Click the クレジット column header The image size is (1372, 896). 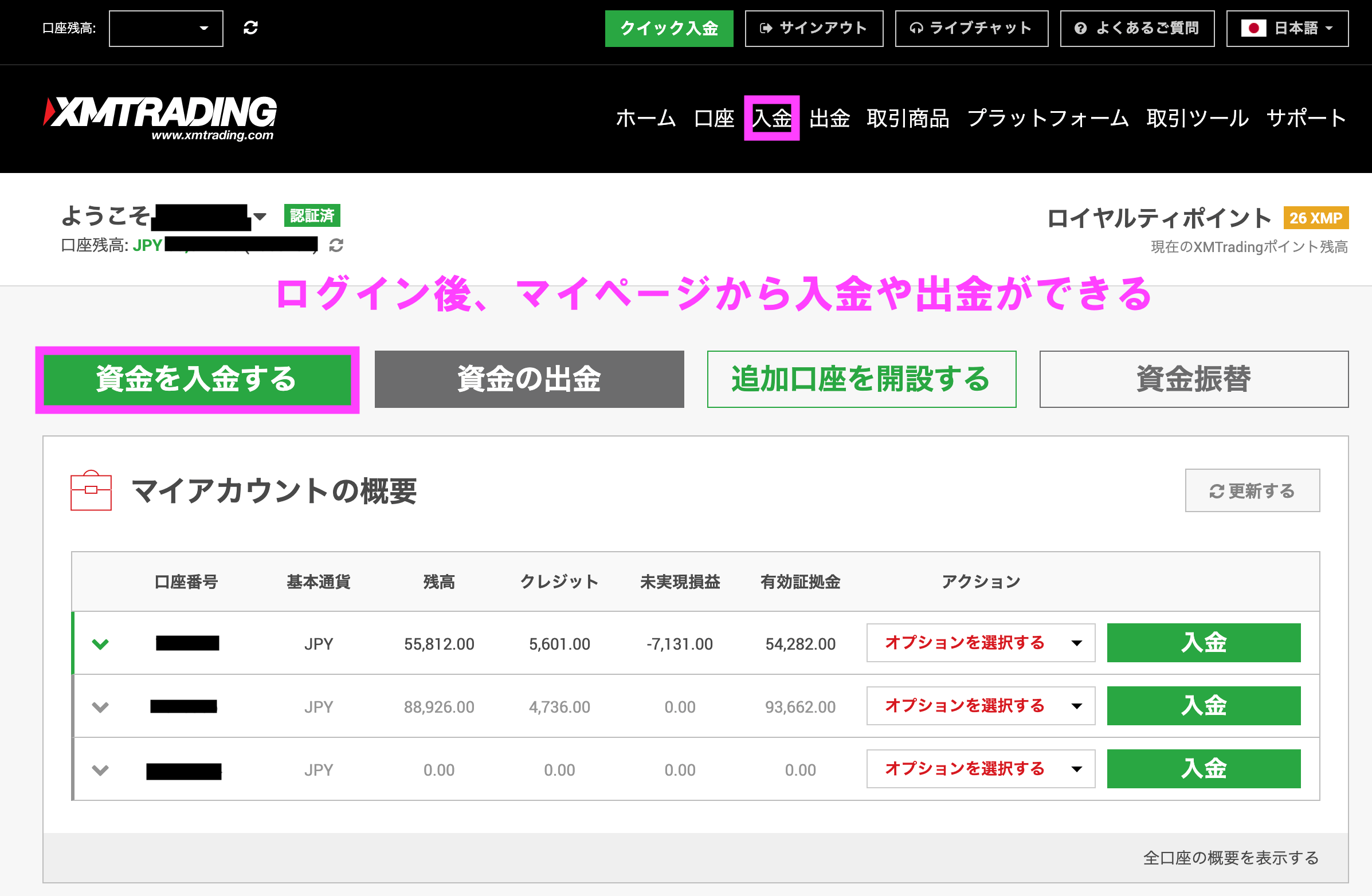559,582
